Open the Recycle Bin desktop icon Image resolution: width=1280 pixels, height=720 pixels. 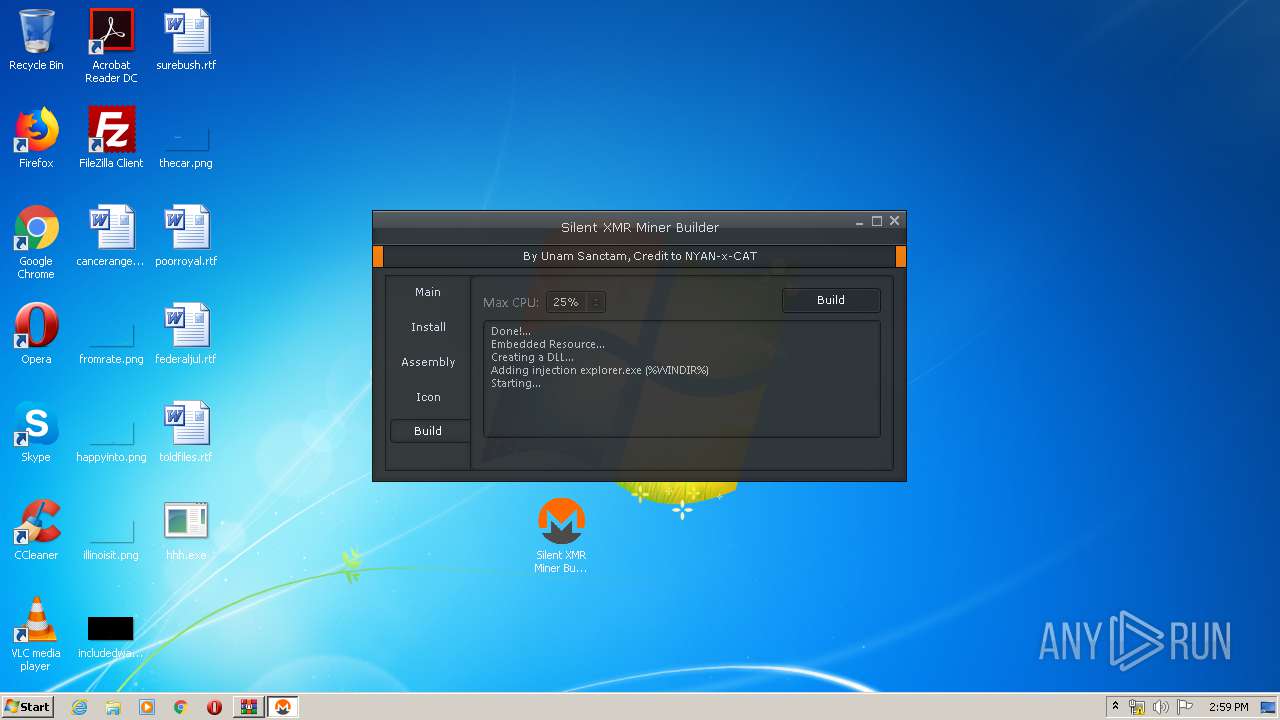click(36, 41)
